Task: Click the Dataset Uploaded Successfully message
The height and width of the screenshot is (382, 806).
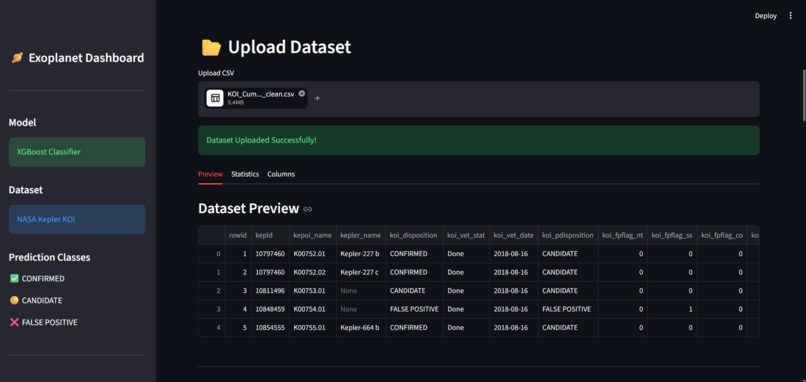Action: (x=479, y=140)
